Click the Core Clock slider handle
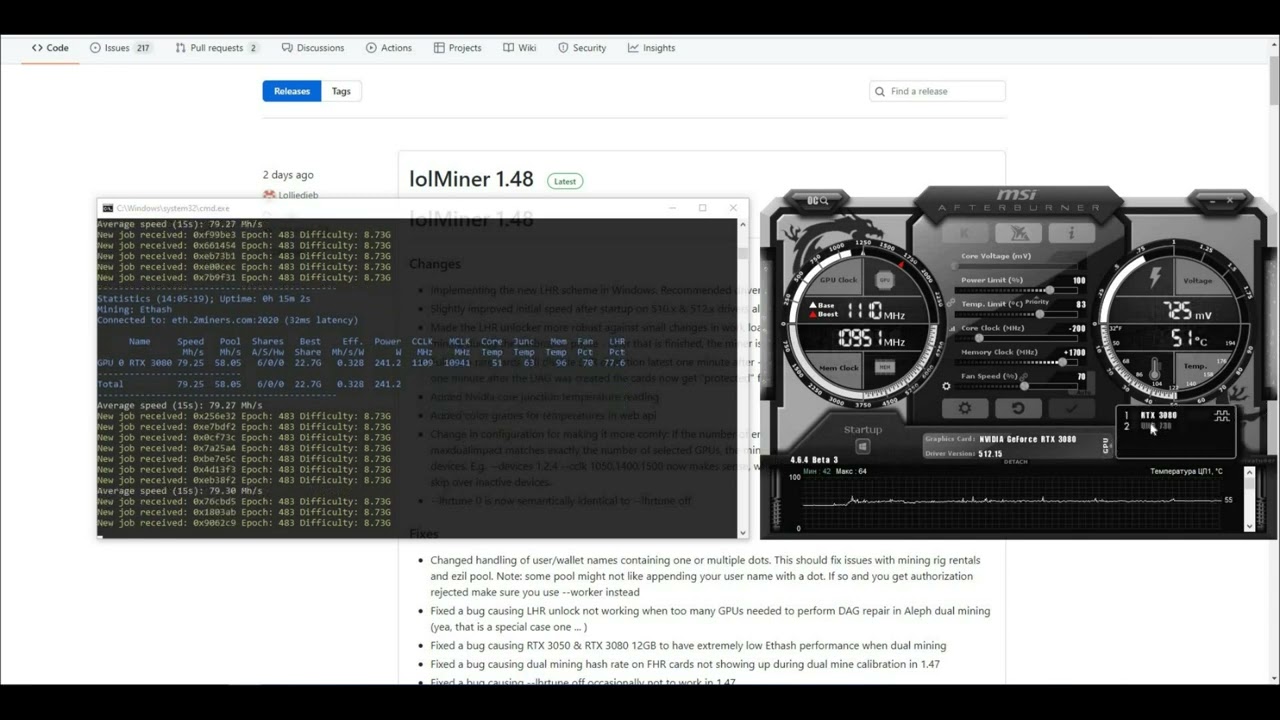 [978, 338]
